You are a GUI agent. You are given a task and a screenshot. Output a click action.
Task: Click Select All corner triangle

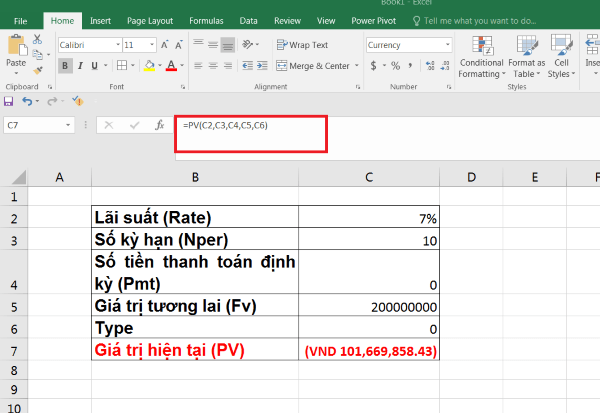point(19,177)
